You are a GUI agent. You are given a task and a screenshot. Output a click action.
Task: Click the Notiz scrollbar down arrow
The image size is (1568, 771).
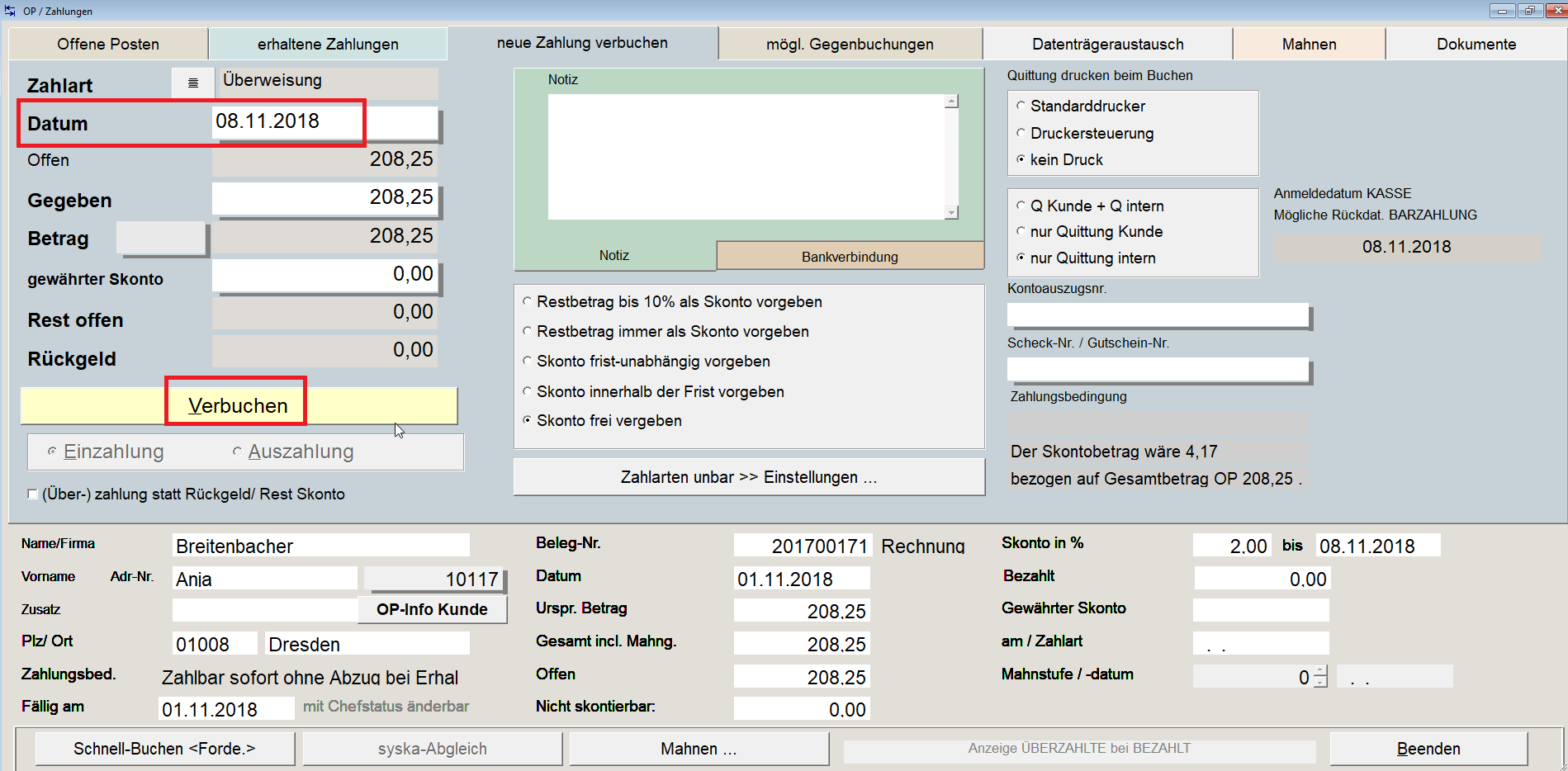(x=952, y=212)
